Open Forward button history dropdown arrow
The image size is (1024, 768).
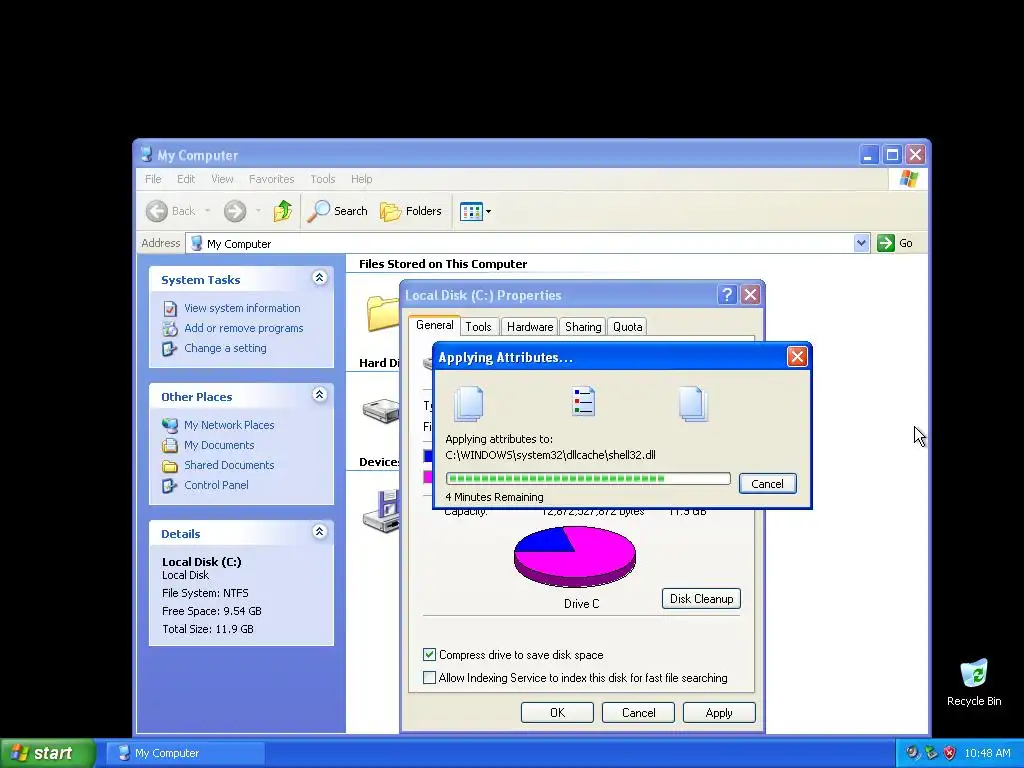click(x=258, y=211)
